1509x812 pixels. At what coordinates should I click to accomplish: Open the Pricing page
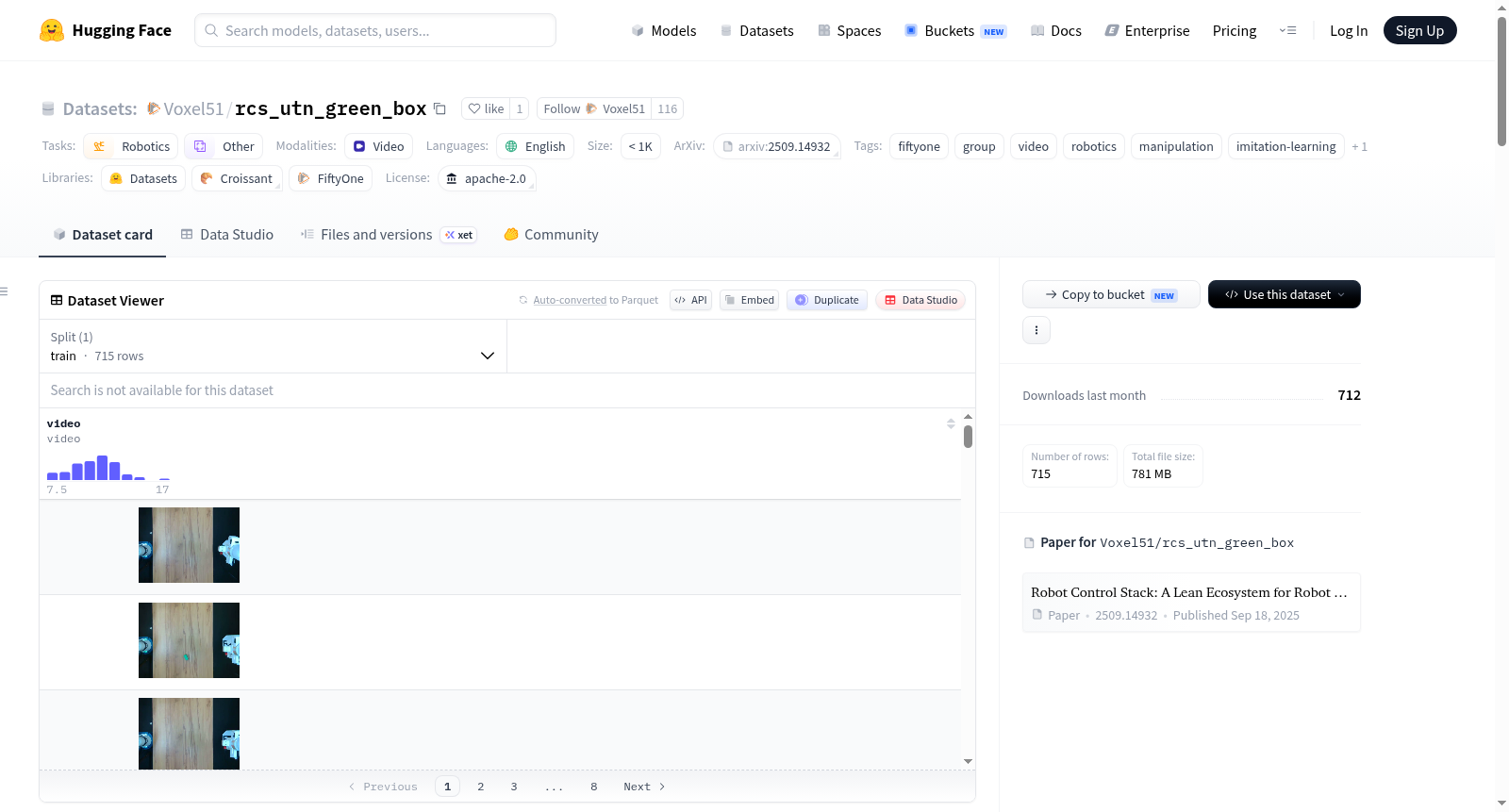point(1235,30)
